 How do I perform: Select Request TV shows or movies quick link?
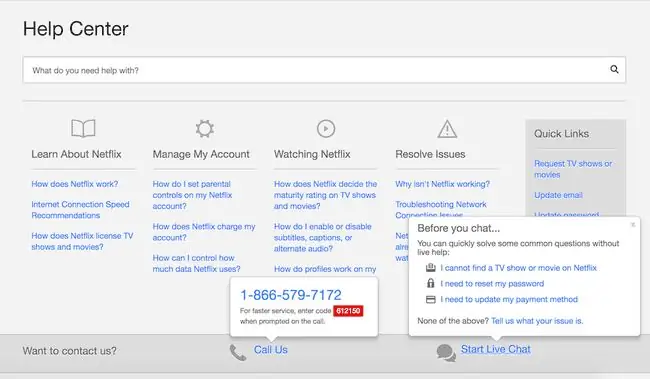click(x=573, y=169)
